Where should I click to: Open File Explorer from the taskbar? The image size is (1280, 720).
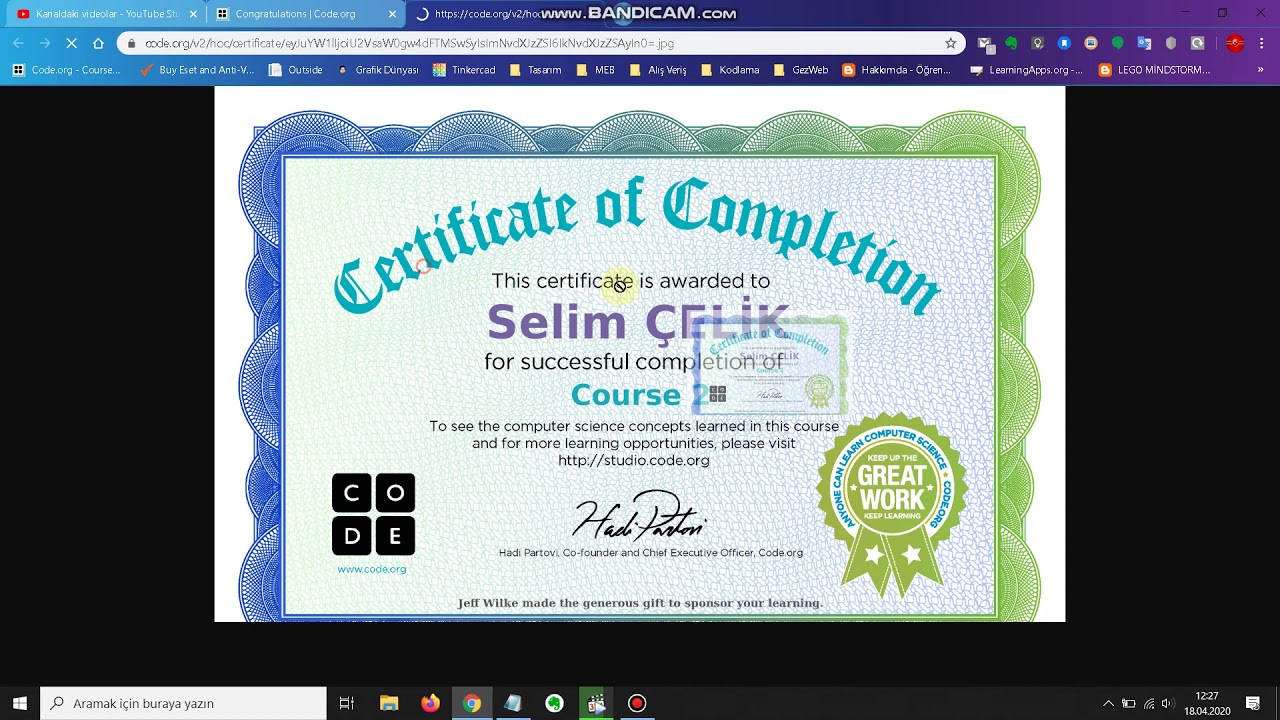[x=389, y=703]
